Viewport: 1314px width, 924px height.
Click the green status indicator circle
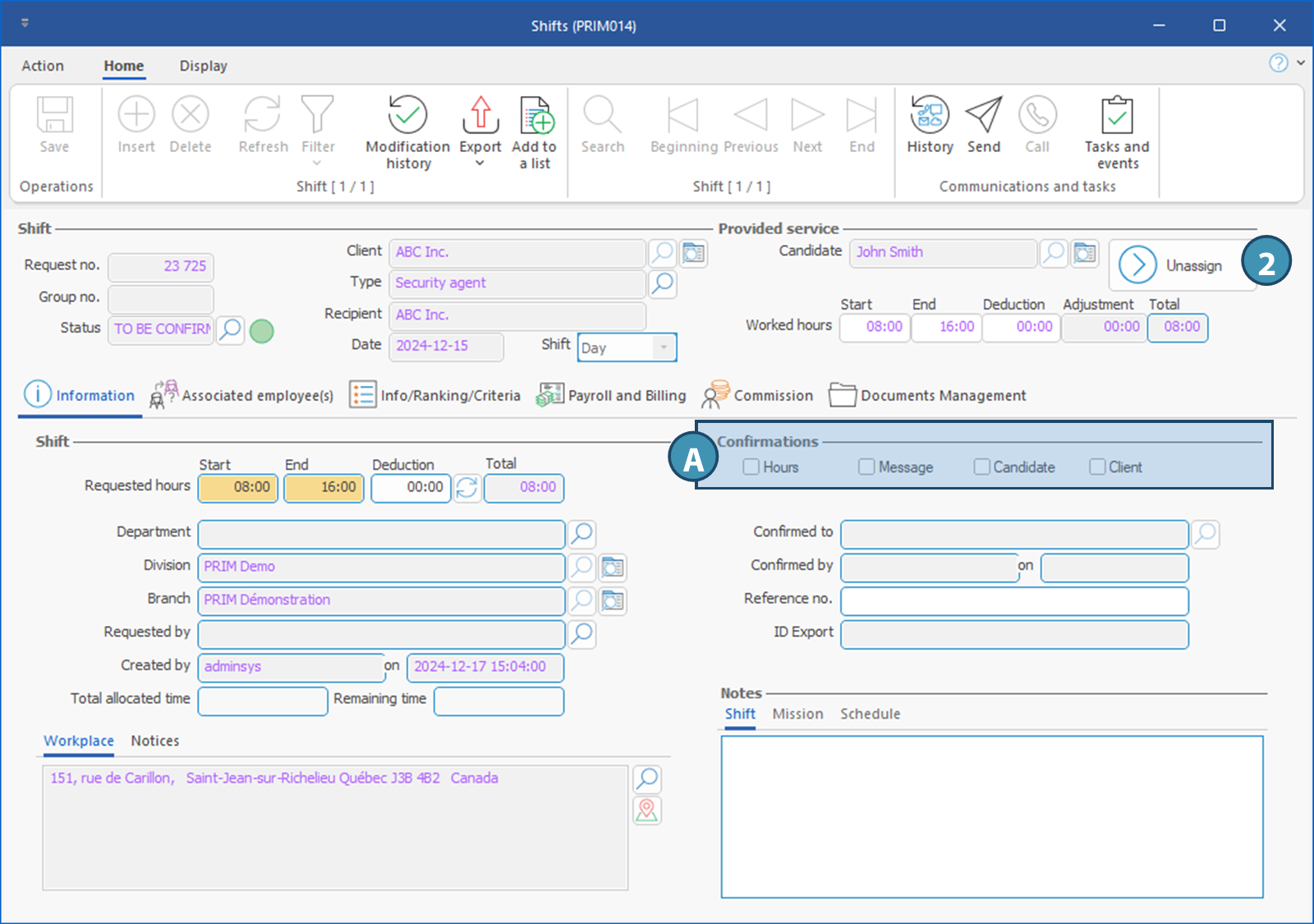[x=261, y=331]
